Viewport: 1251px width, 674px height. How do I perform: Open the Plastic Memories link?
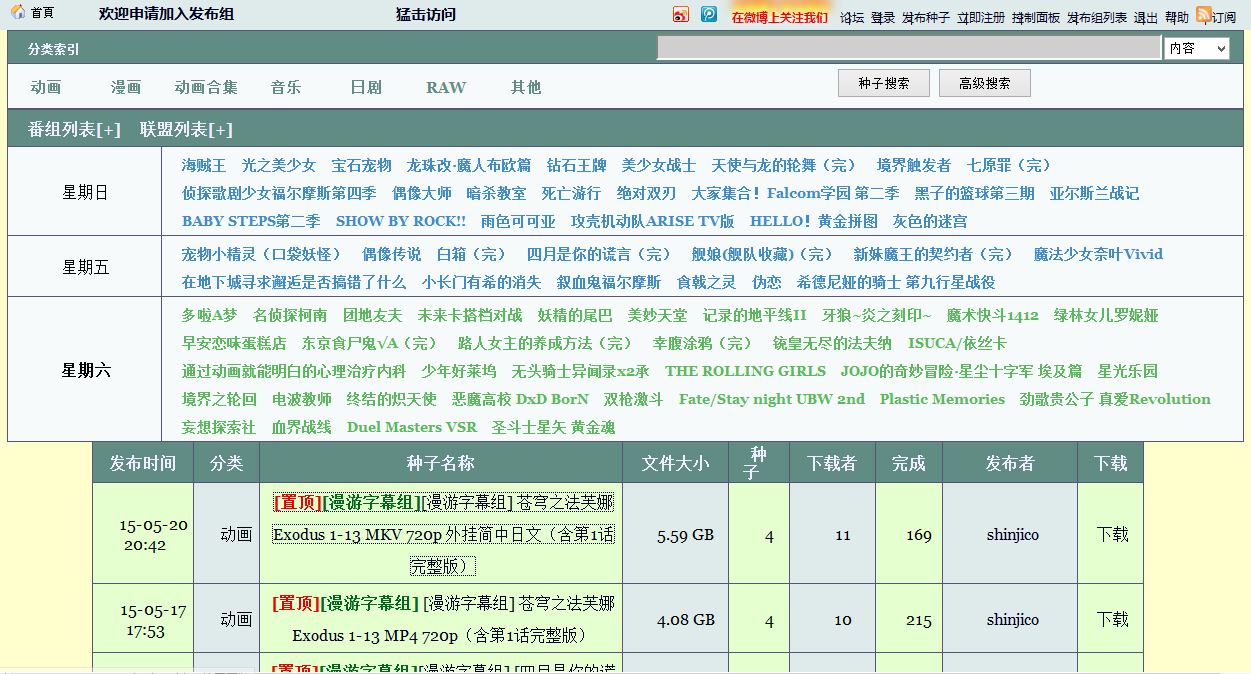pyautogui.click(x=942, y=399)
